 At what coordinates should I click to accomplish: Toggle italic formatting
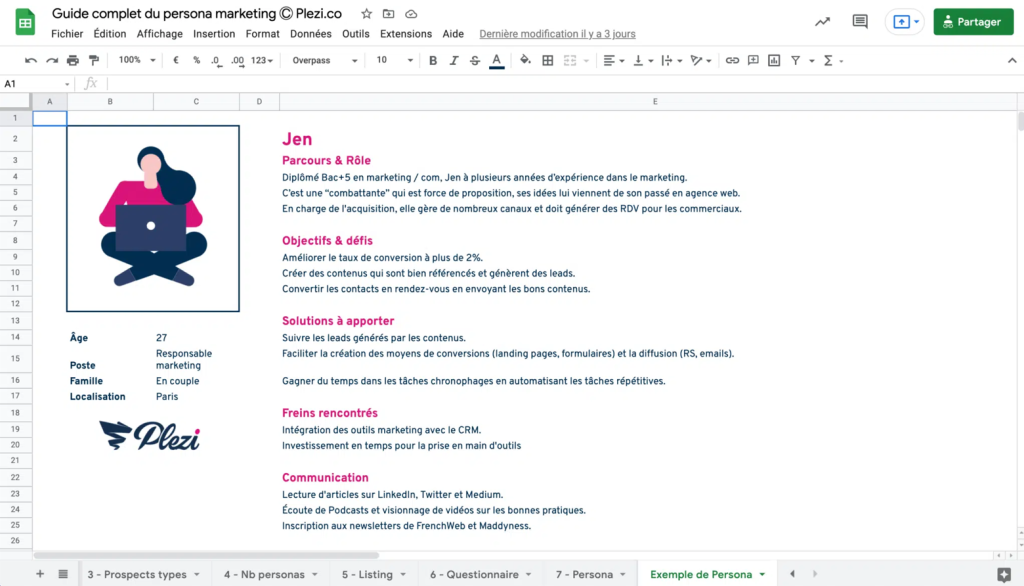[454, 60]
